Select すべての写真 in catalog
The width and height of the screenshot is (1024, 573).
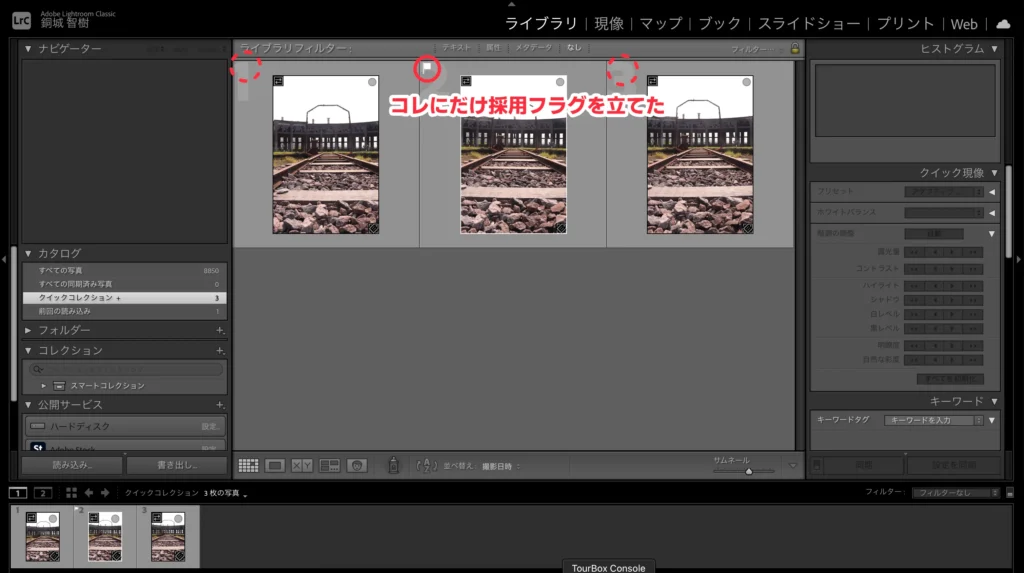[x=125, y=270]
